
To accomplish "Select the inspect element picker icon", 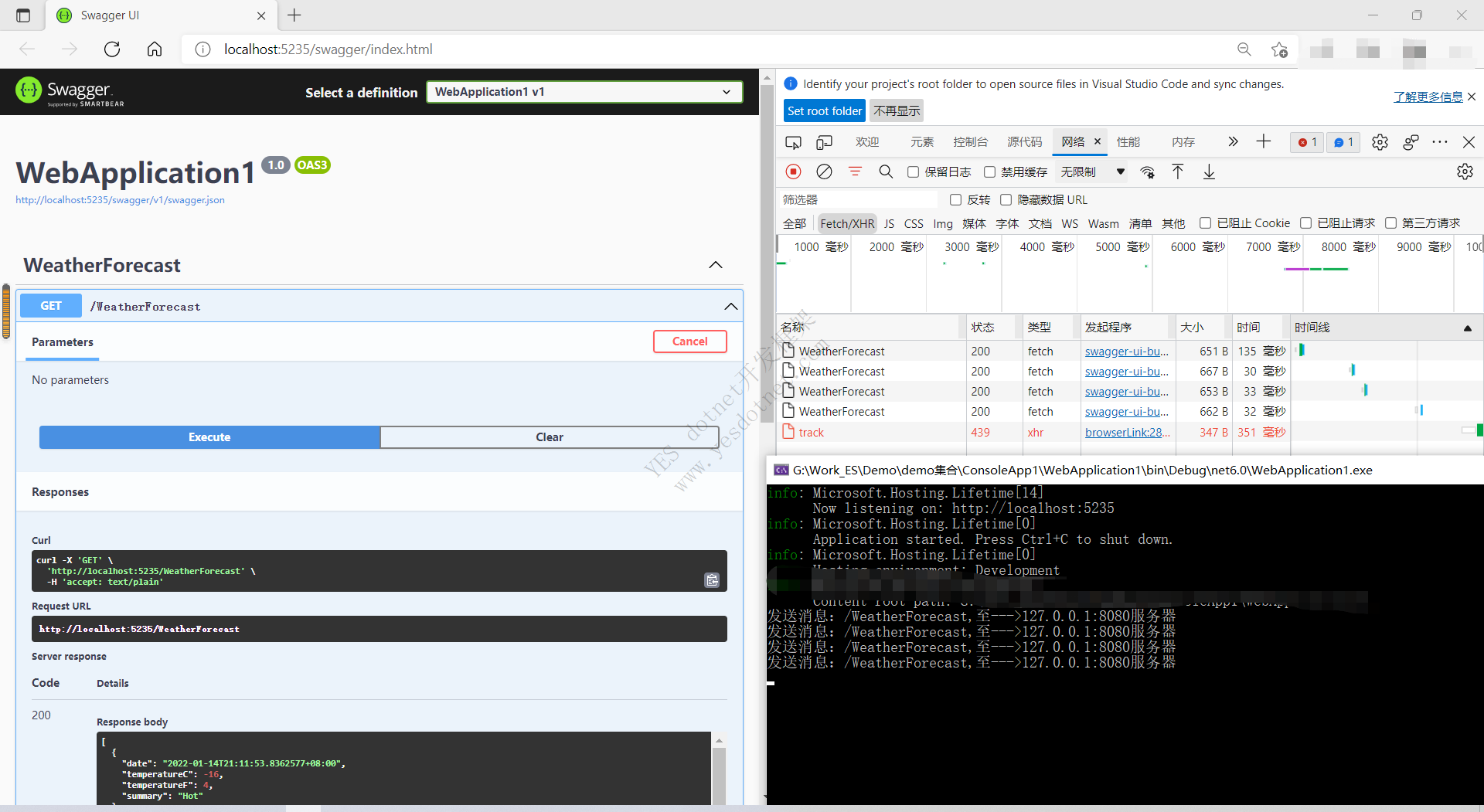I will pos(793,142).
